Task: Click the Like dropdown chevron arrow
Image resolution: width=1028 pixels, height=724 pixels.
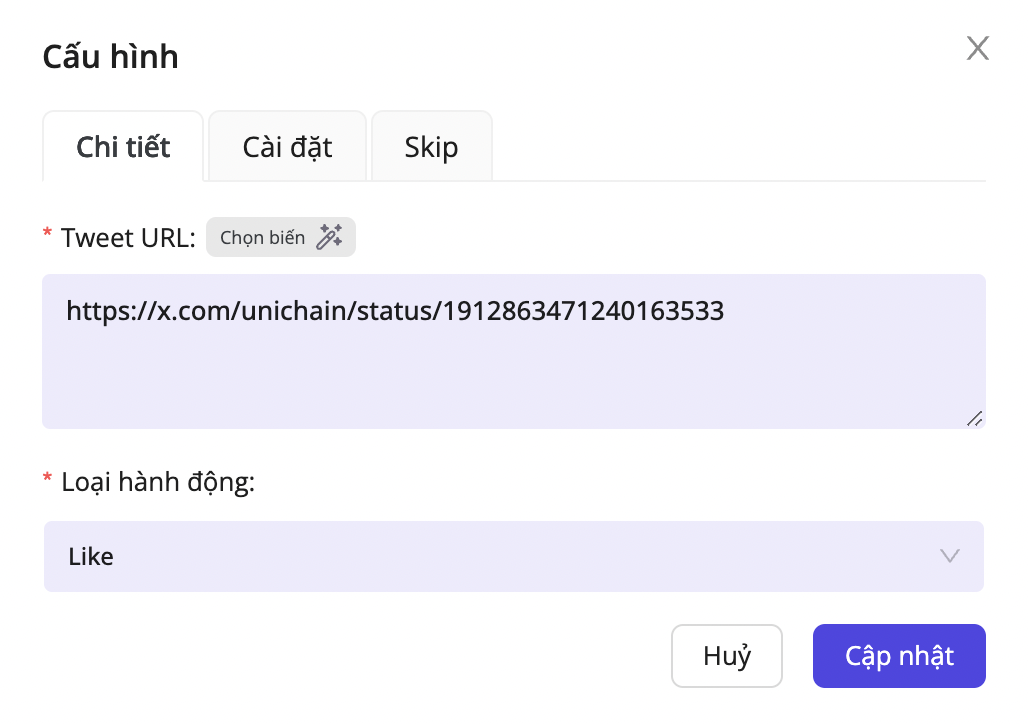Action: [x=949, y=556]
